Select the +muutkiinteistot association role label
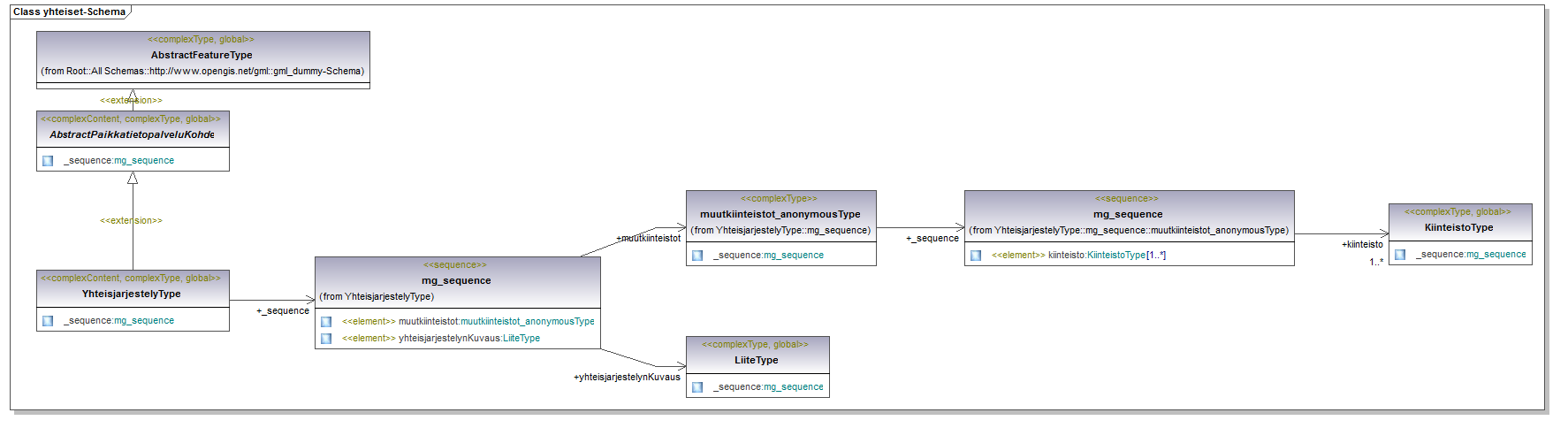 [x=649, y=238]
